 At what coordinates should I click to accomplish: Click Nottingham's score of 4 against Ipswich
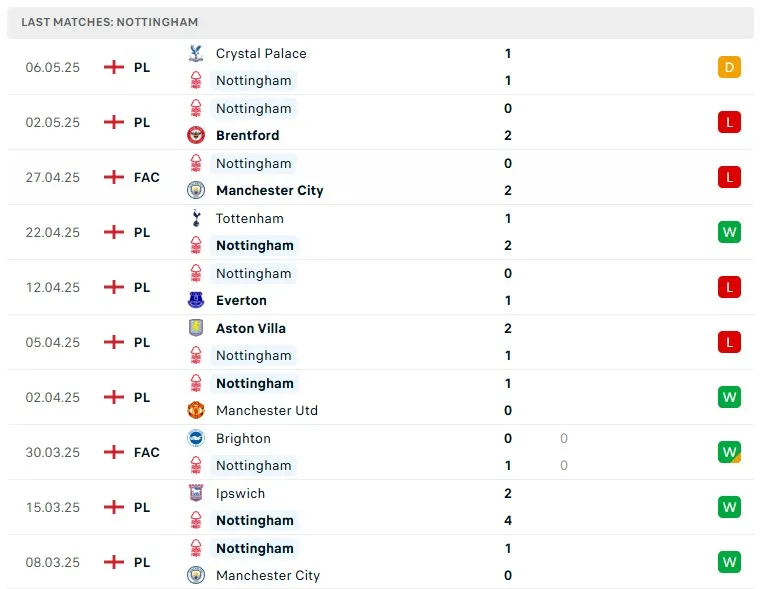[x=508, y=520]
